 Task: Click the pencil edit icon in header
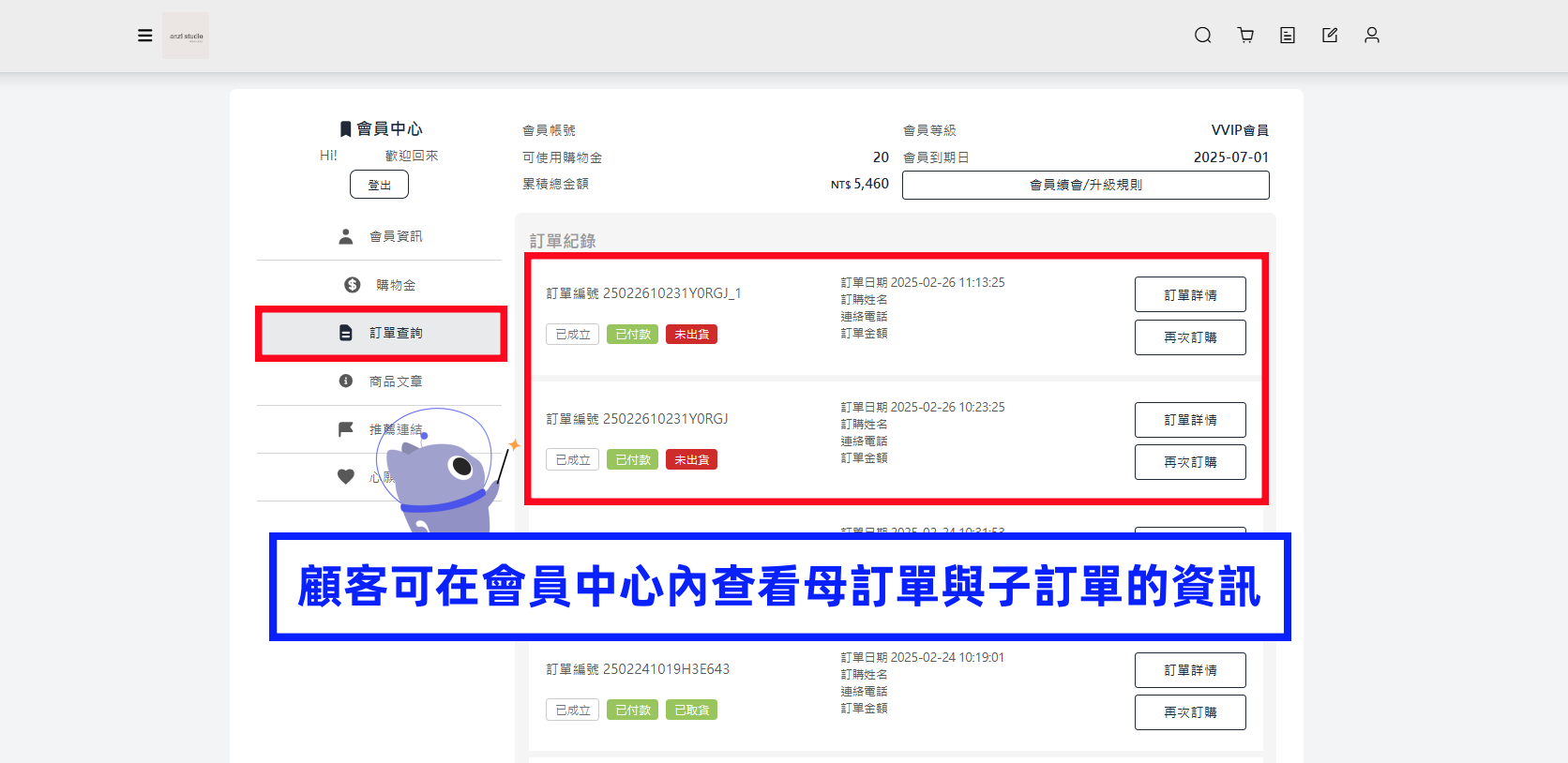[x=1330, y=36]
